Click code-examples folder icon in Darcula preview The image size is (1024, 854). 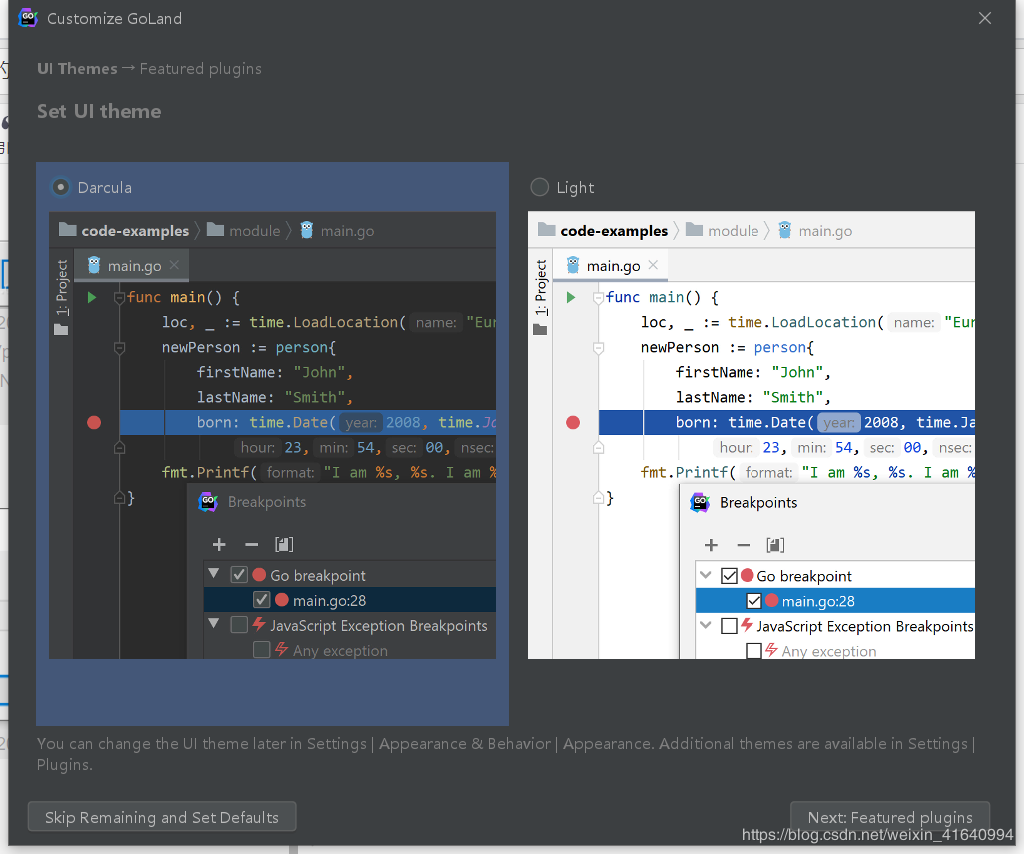pos(67,230)
